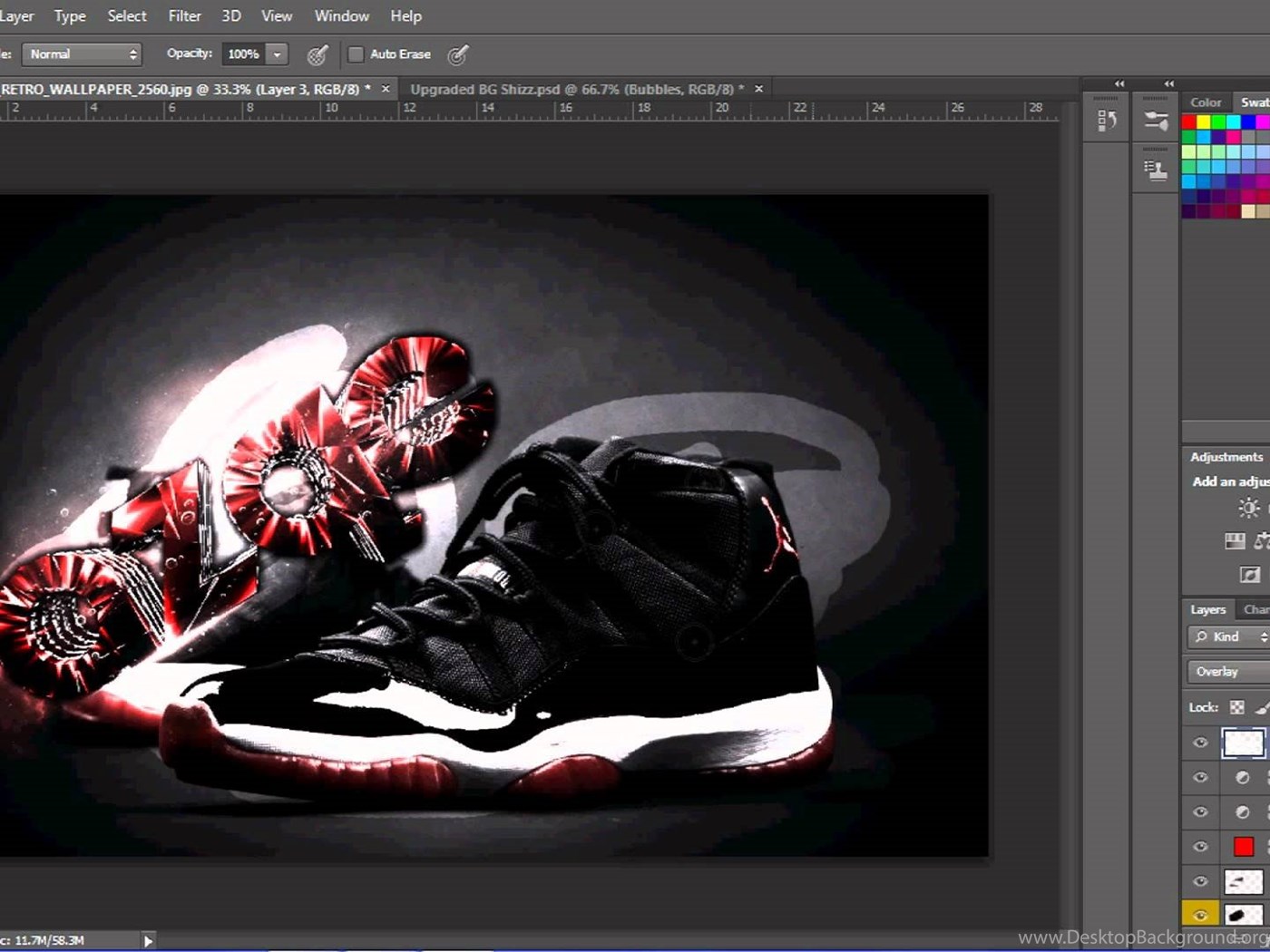The height and width of the screenshot is (952, 1270).
Task: Select the Swatches panel tab
Action: click(1255, 102)
